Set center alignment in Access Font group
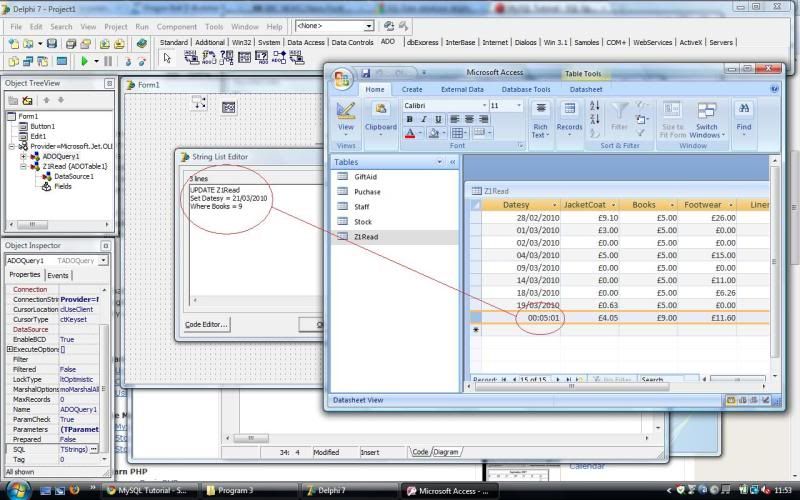The height and width of the screenshot is (500, 800). [469, 119]
